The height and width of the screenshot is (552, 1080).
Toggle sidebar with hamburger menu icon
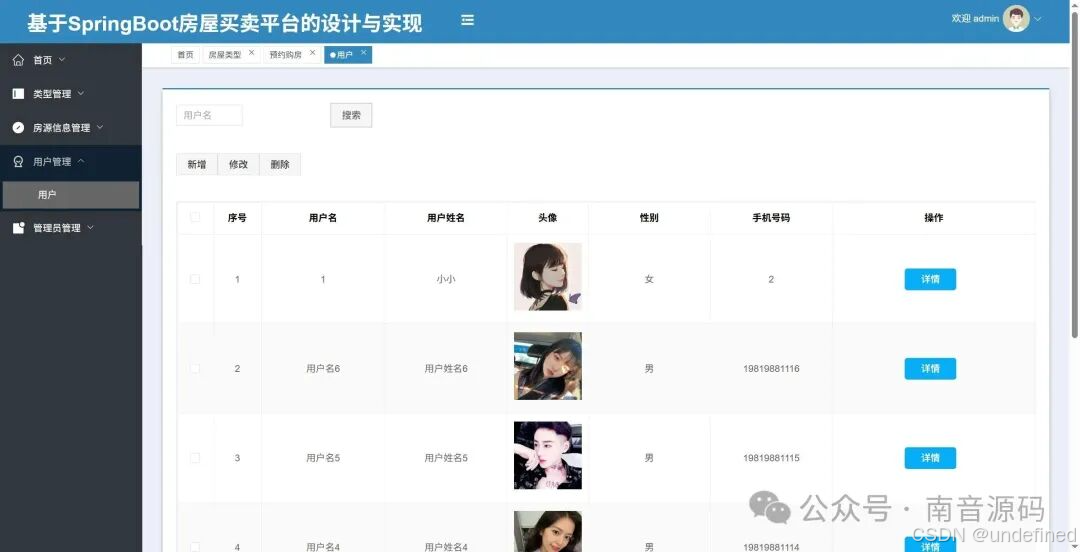click(468, 21)
